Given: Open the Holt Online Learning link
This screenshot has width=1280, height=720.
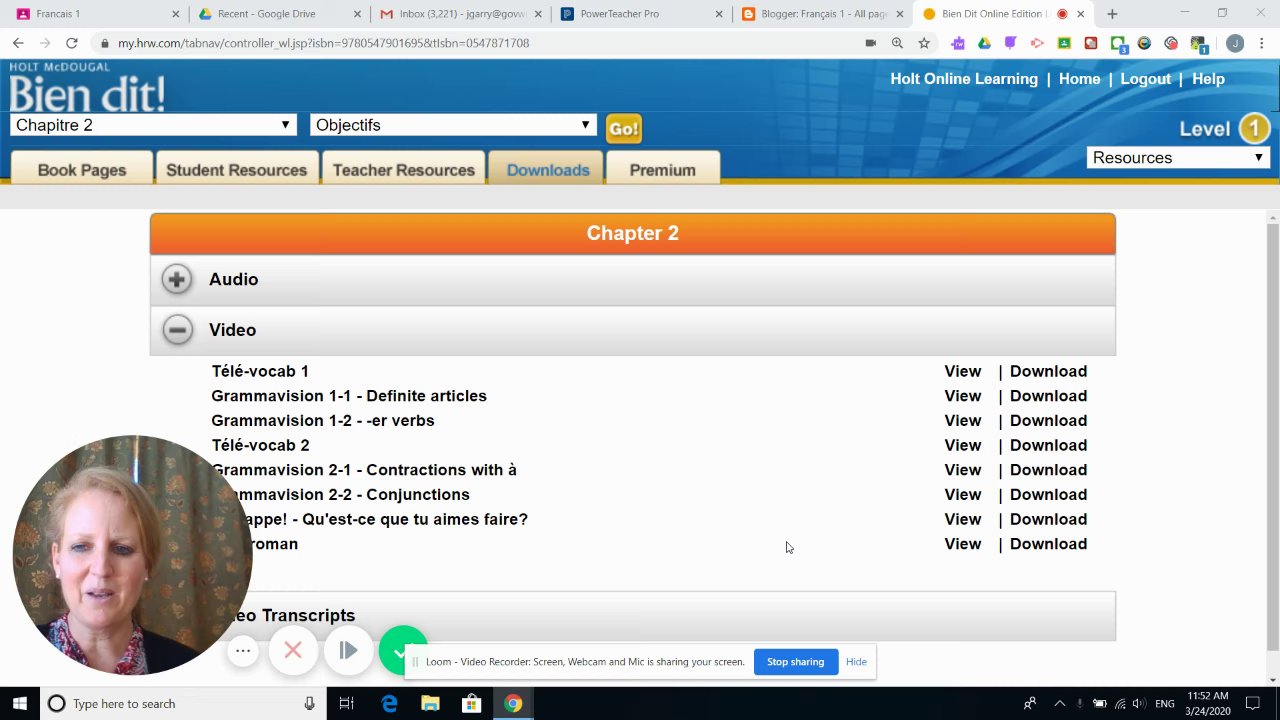Looking at the screenshot, I should click(964, 79).
